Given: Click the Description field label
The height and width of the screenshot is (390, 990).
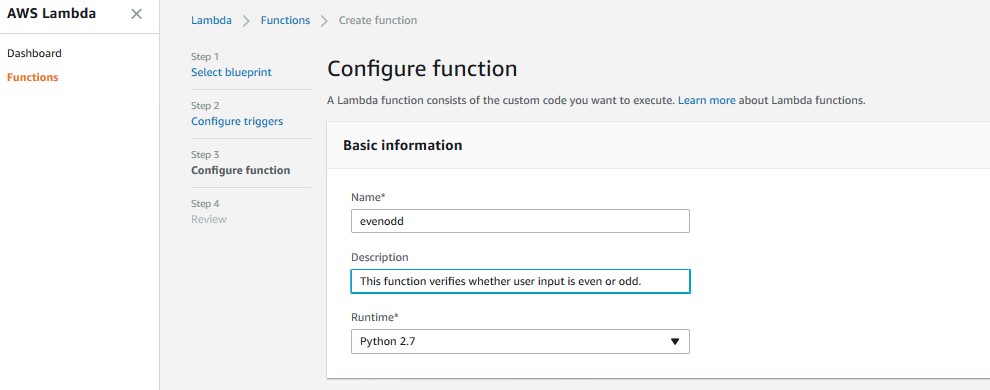Looking at the screenshot, I should click(x=379, y=257).
